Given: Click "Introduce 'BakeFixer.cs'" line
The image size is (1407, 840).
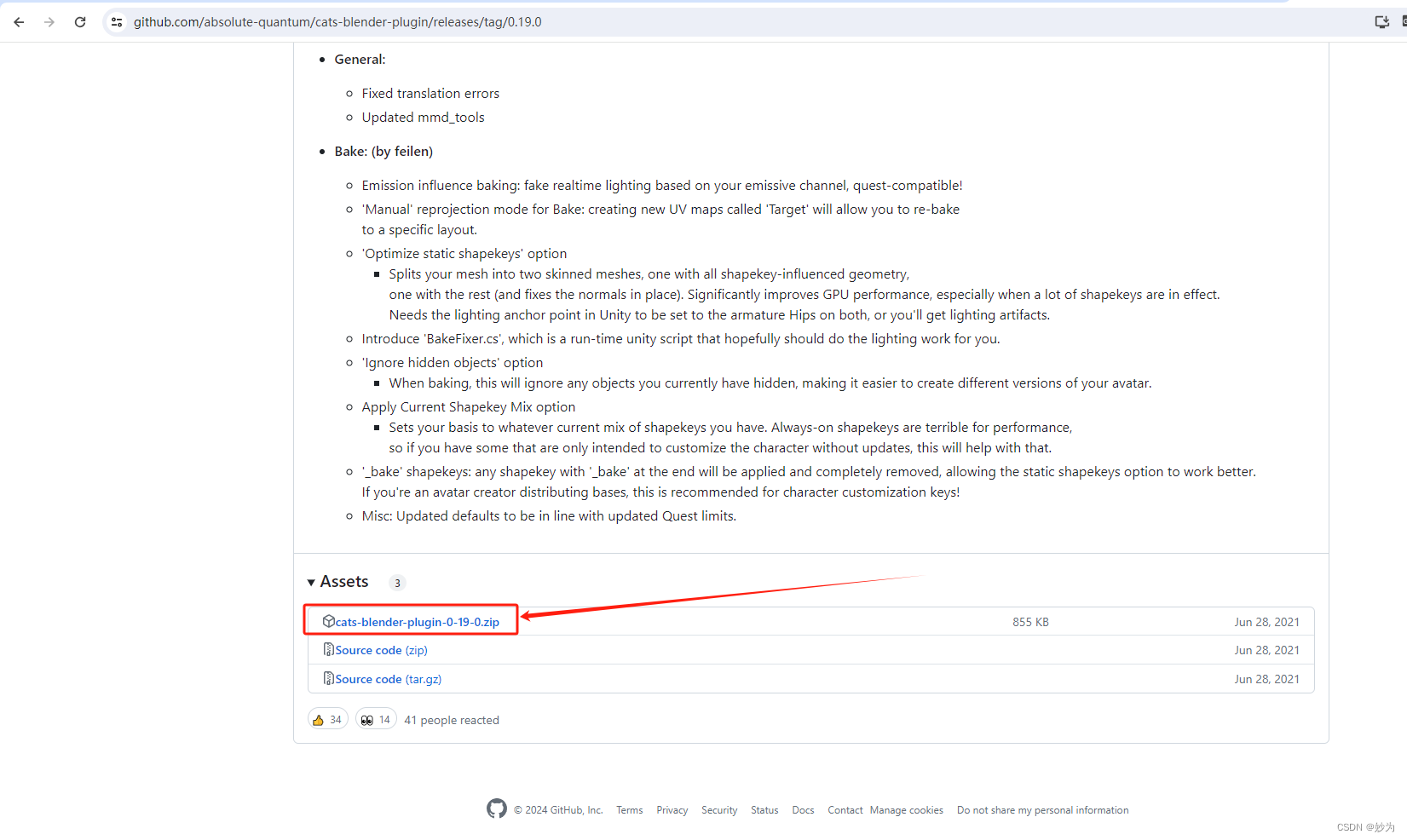Looking at the screenshot, I should tap(681, 338).
